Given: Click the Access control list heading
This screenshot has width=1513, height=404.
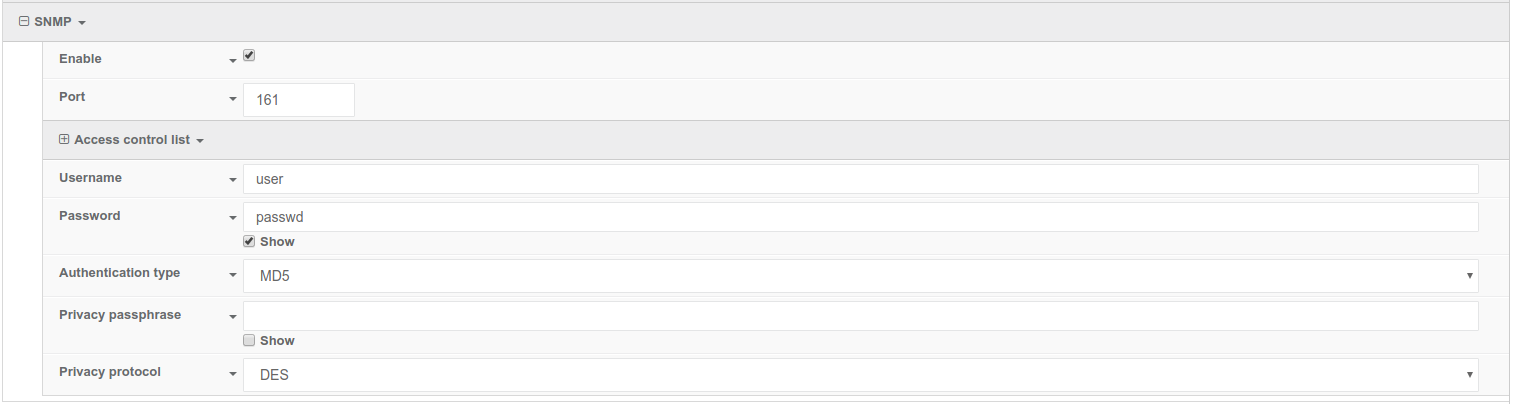Looking at the screenshot, I should 132,140.
